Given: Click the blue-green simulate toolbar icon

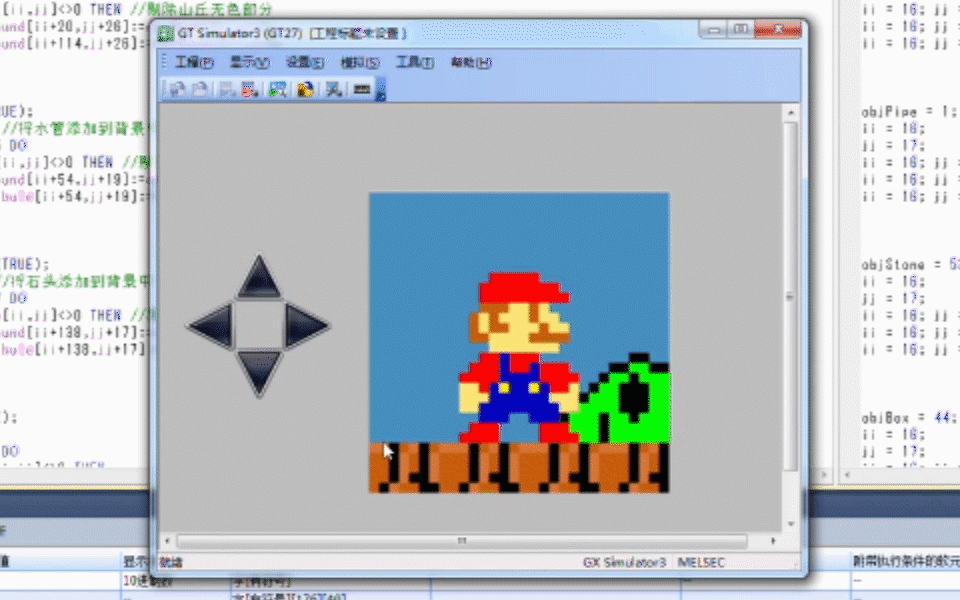Looking at the screenshot, I should (x=277, y=89).
